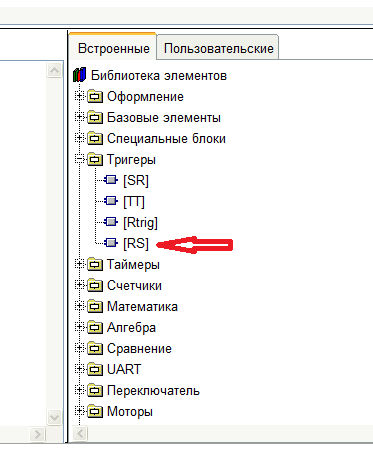Select the Счетчики row label
Viewport: 373px width, 461px height.
point(134,286)
